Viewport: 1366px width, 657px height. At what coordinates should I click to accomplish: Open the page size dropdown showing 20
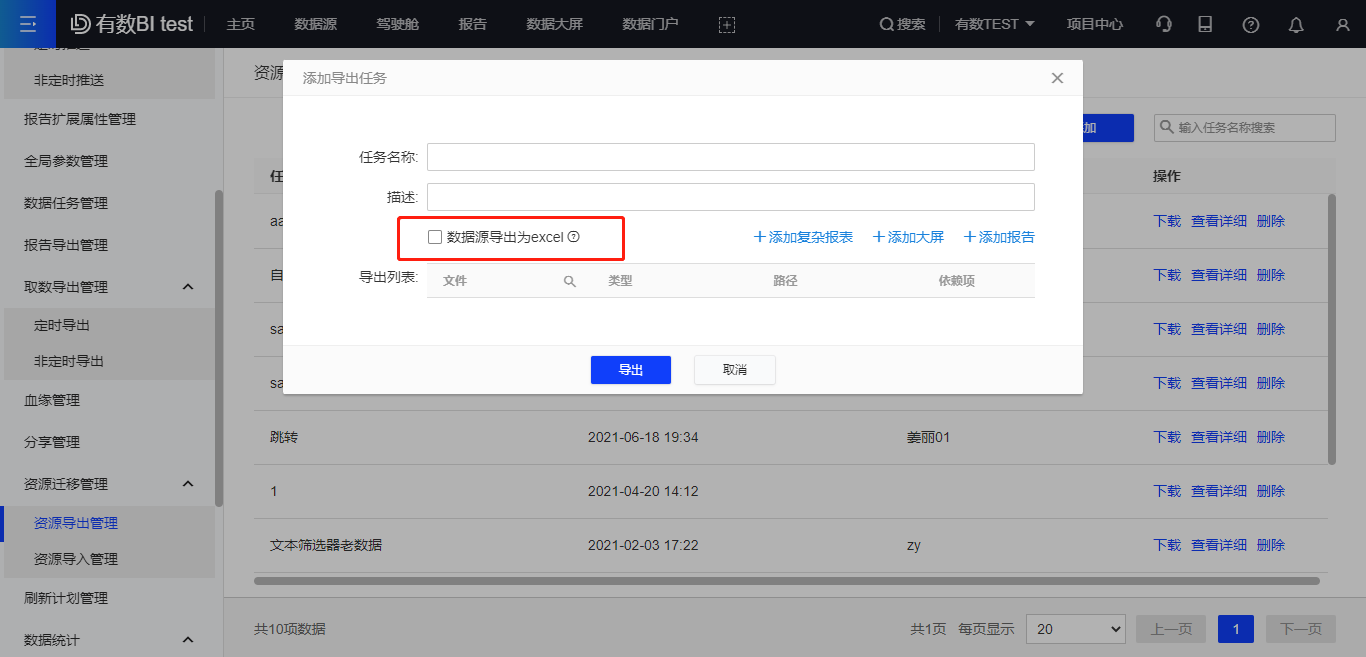click(x=1075, y=629)
